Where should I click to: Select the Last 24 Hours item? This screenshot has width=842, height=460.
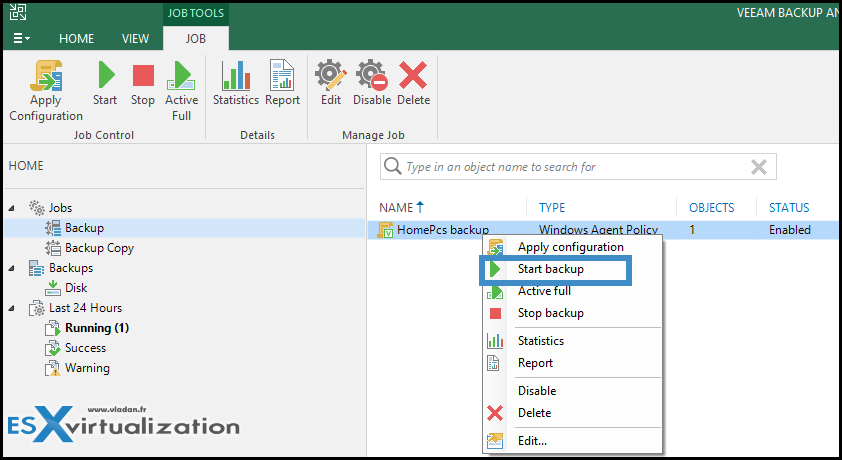click(x=85, y=308)
